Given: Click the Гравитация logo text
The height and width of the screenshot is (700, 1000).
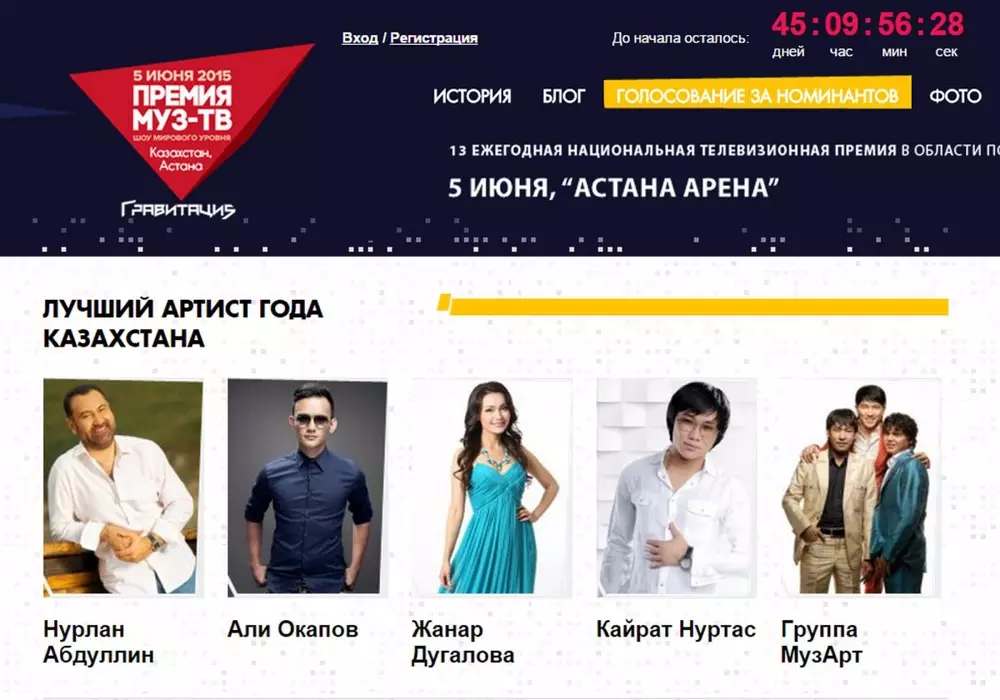Looking at the screenshot, I should [x=178, y=209].
